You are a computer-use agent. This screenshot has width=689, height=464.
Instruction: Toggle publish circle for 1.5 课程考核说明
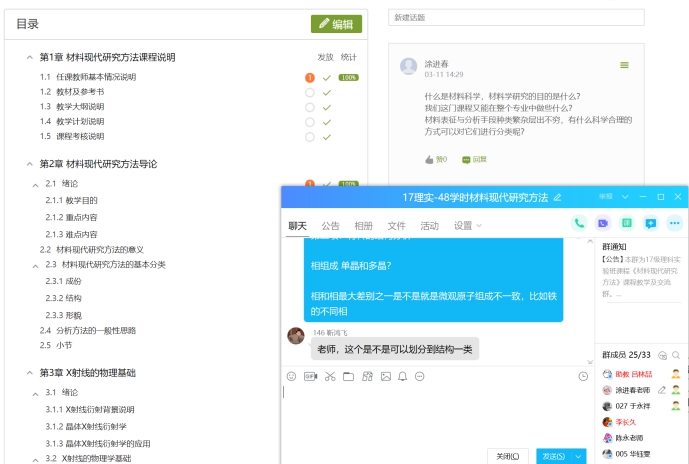tap(310, 136)
